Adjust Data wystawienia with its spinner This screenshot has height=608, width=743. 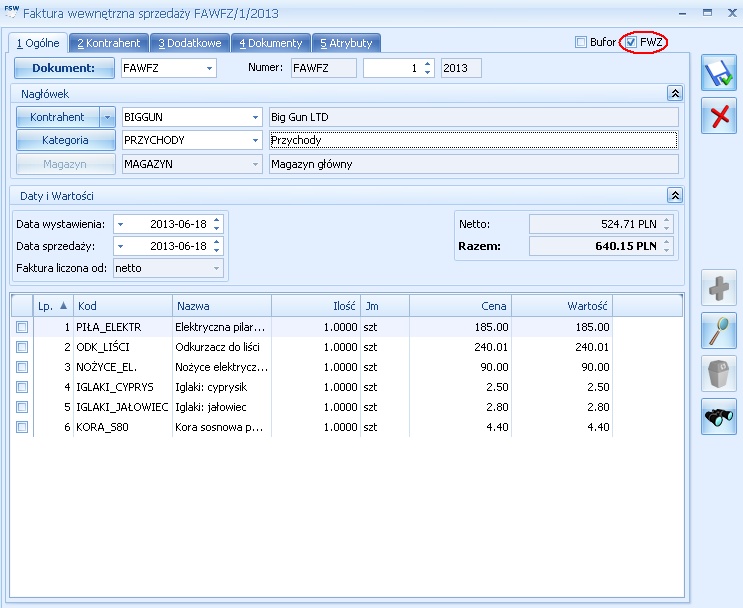[x=217, y=224]
